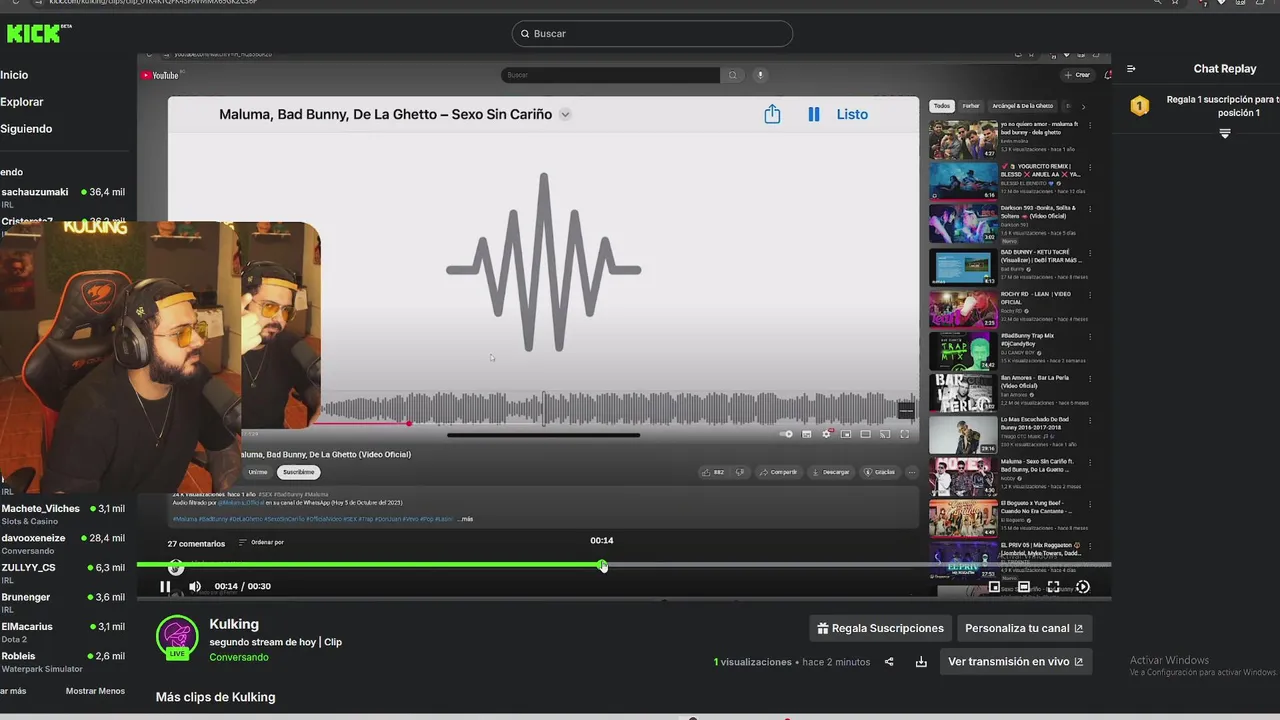Click Personaliza tu canal button
Viewport: 1280px width, 720px height.
coord(1024,628)
